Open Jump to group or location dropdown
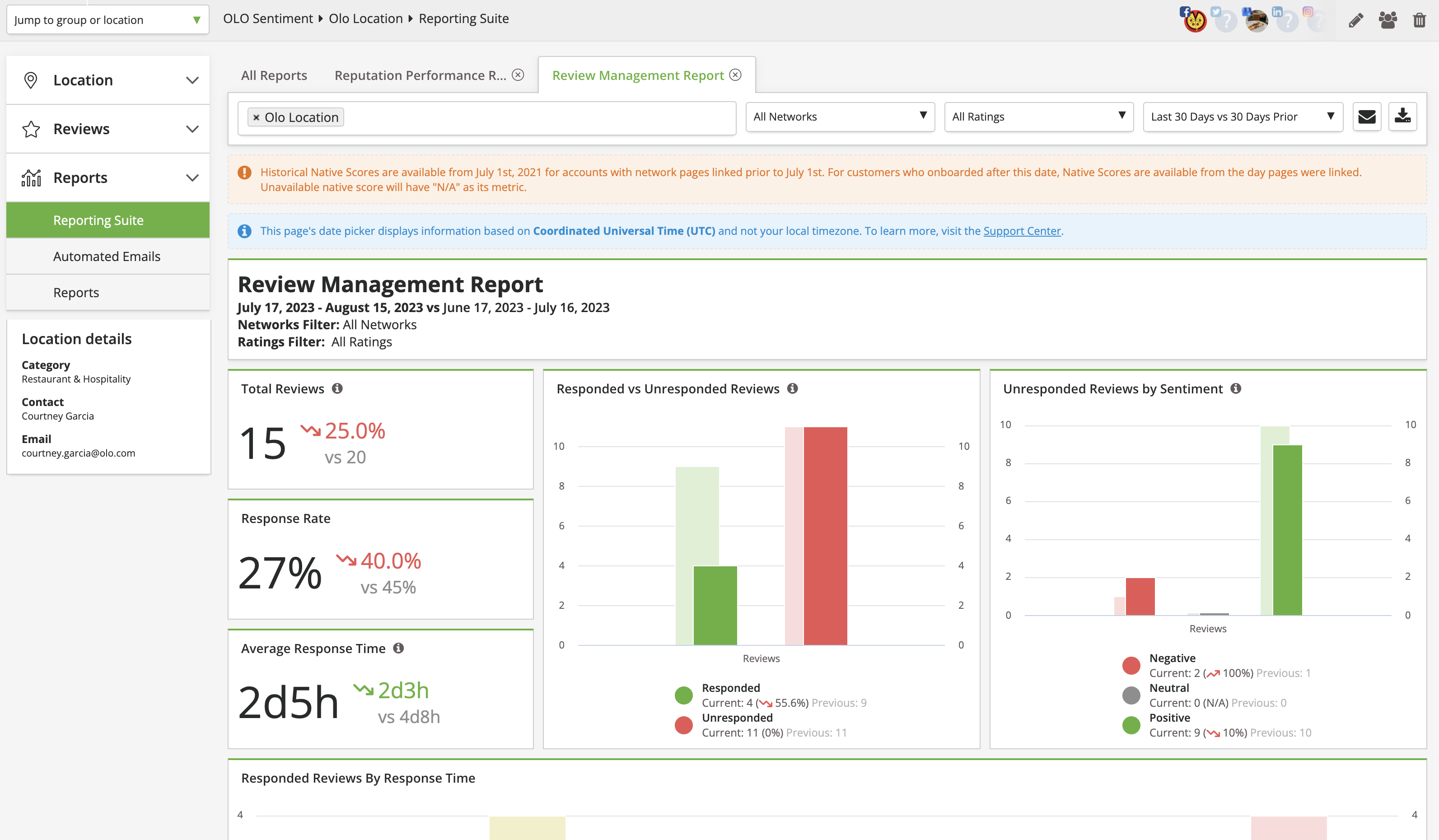The height and width of the screenshot is (840, 1439). pyautogui.click(x=108, y=20)
